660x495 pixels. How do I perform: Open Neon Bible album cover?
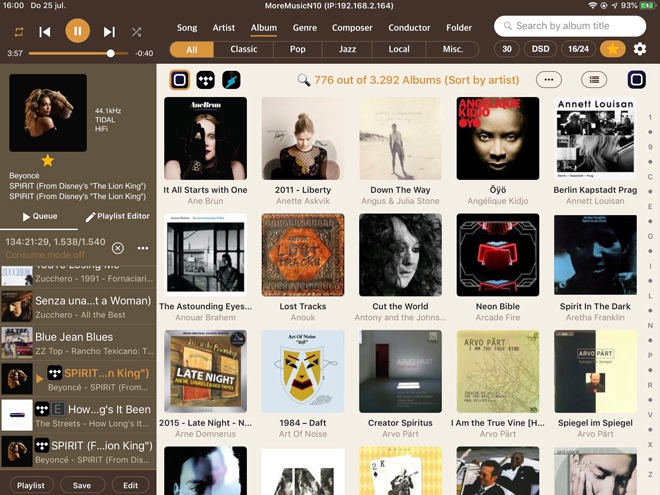(498, 255)
